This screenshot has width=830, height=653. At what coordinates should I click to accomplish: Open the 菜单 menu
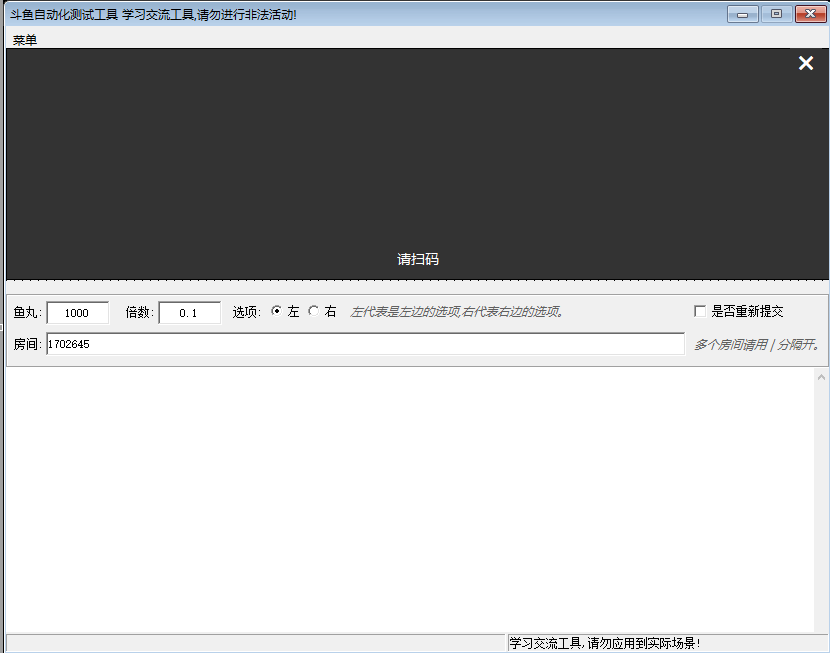tap(25, 40)
